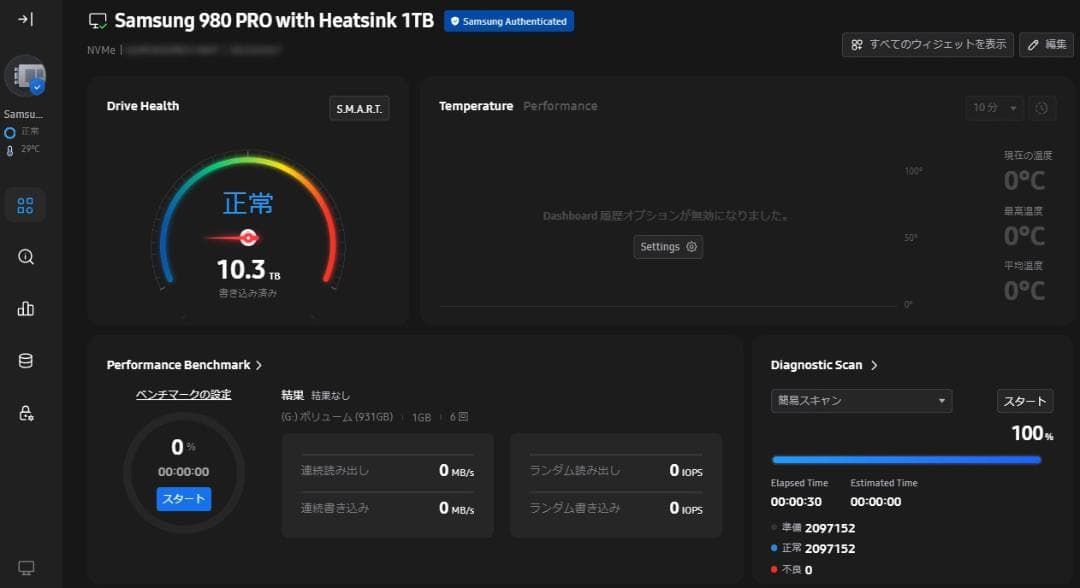Open the 簡易スキャン scan type dropdown
This screenshot has height=588, width=1080.
point(861,401)
